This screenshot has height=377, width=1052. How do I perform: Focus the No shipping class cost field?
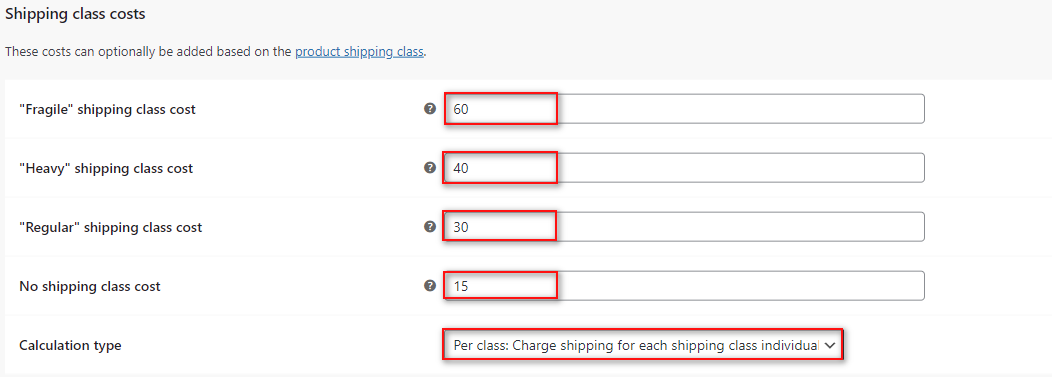coord(684,286)
